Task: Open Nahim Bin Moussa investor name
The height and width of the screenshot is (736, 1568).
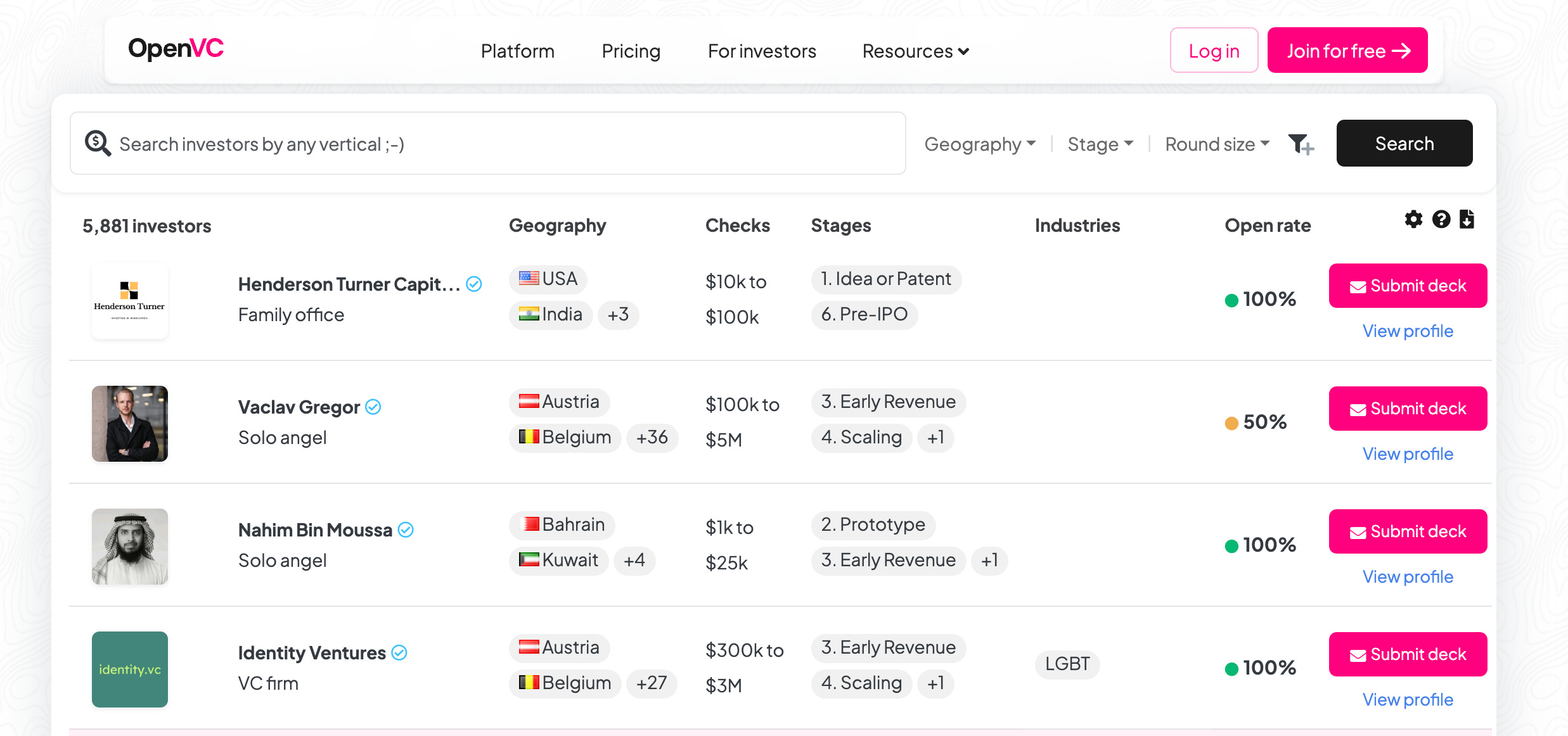Action: coord(315,530)
